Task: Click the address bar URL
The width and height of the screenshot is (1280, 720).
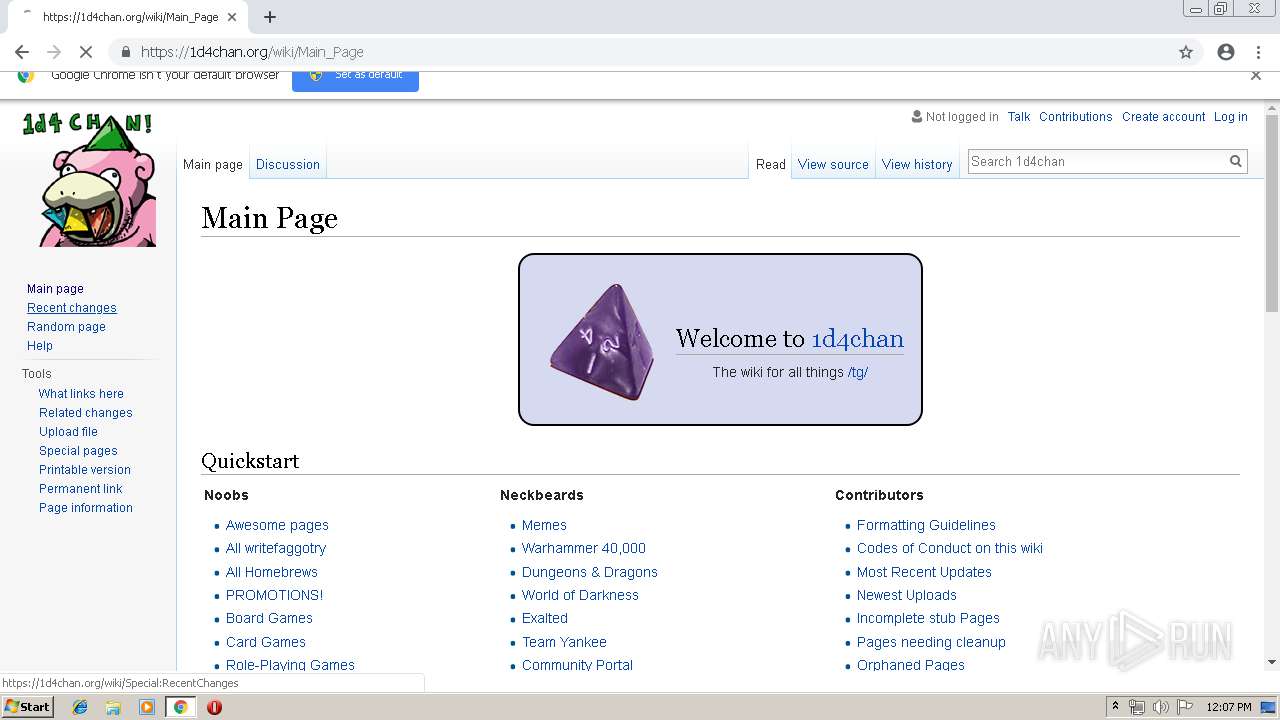Action: 252,52
